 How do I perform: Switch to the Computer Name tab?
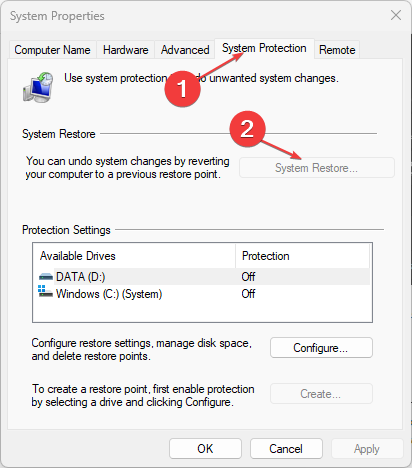point(52,50)
